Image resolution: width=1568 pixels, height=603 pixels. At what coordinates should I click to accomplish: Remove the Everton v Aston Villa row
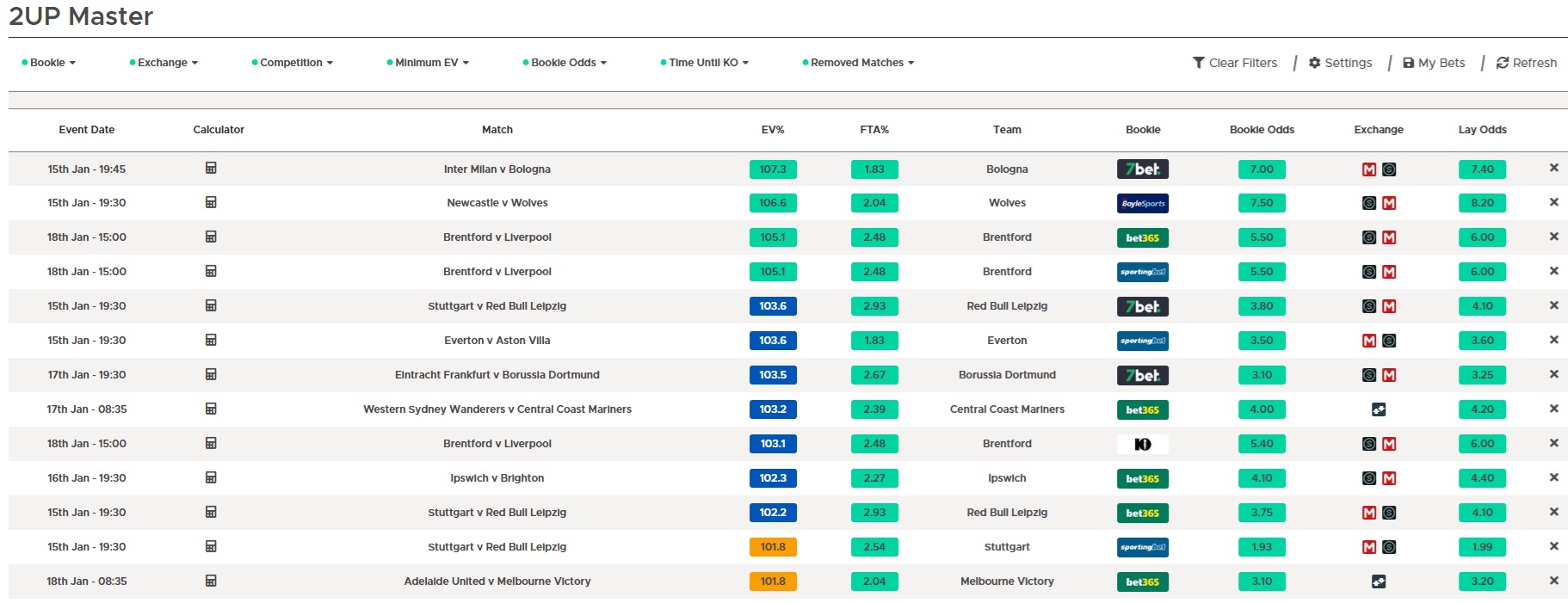pyautogui.click(x=1553, y=340)
